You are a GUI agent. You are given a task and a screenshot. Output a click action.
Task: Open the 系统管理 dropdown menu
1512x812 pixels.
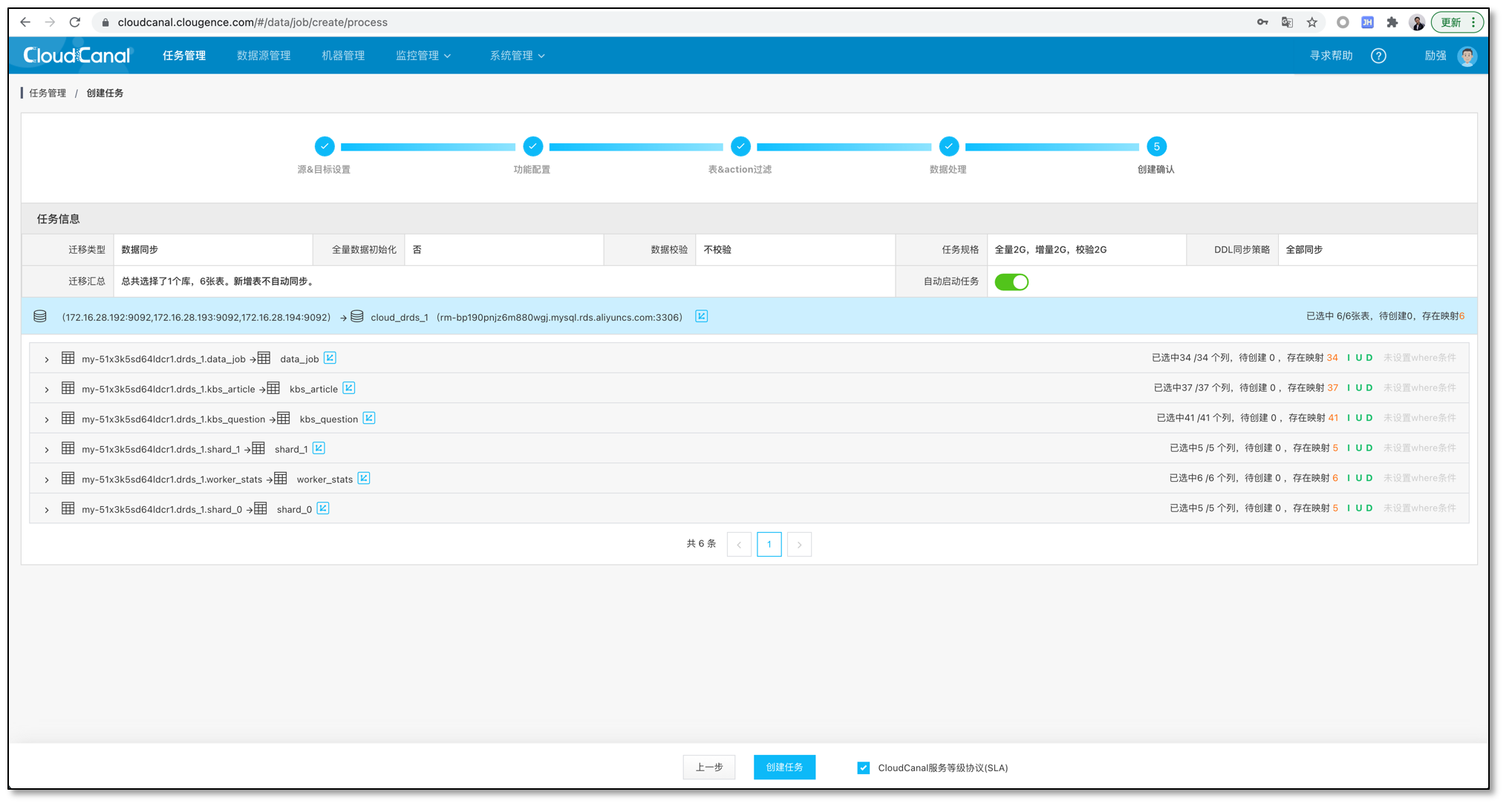(x=517, y=56)
